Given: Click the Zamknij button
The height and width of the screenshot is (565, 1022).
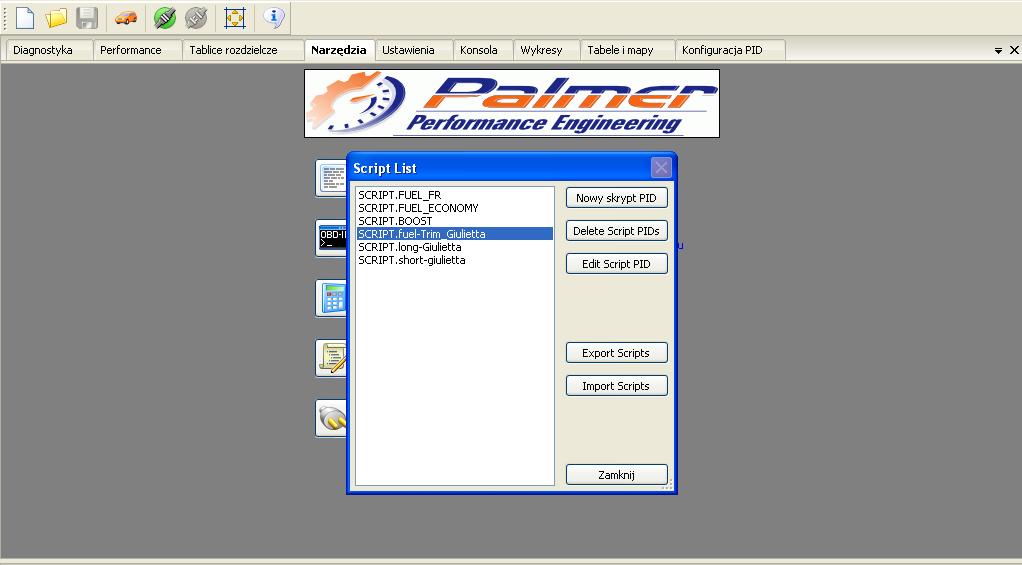Looking at the screenshot, I should coord(617,474).
